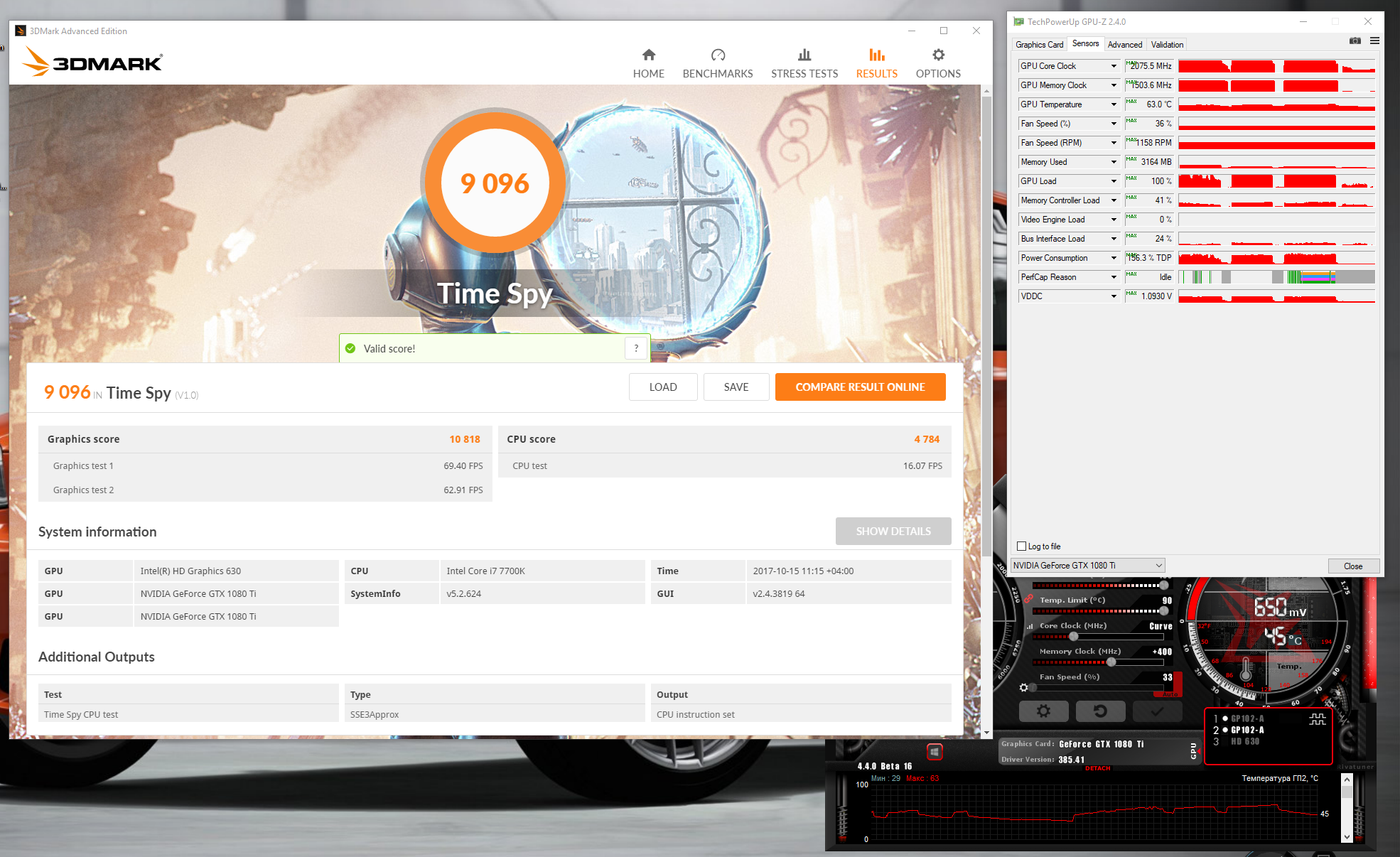The width and height of the screenshot is (1400, 857).
Task: Click the Memory Clock slider handle
Action: (x=1111, y=662)
